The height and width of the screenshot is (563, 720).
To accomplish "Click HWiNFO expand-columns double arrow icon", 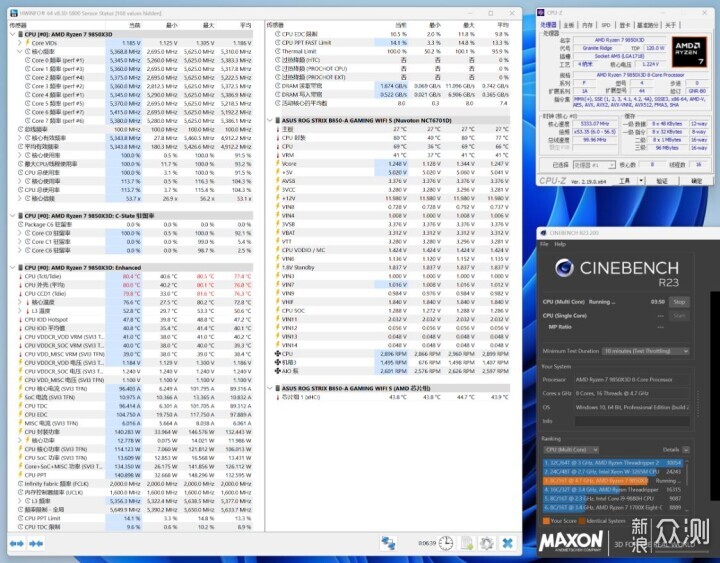I will pos(17,544).
